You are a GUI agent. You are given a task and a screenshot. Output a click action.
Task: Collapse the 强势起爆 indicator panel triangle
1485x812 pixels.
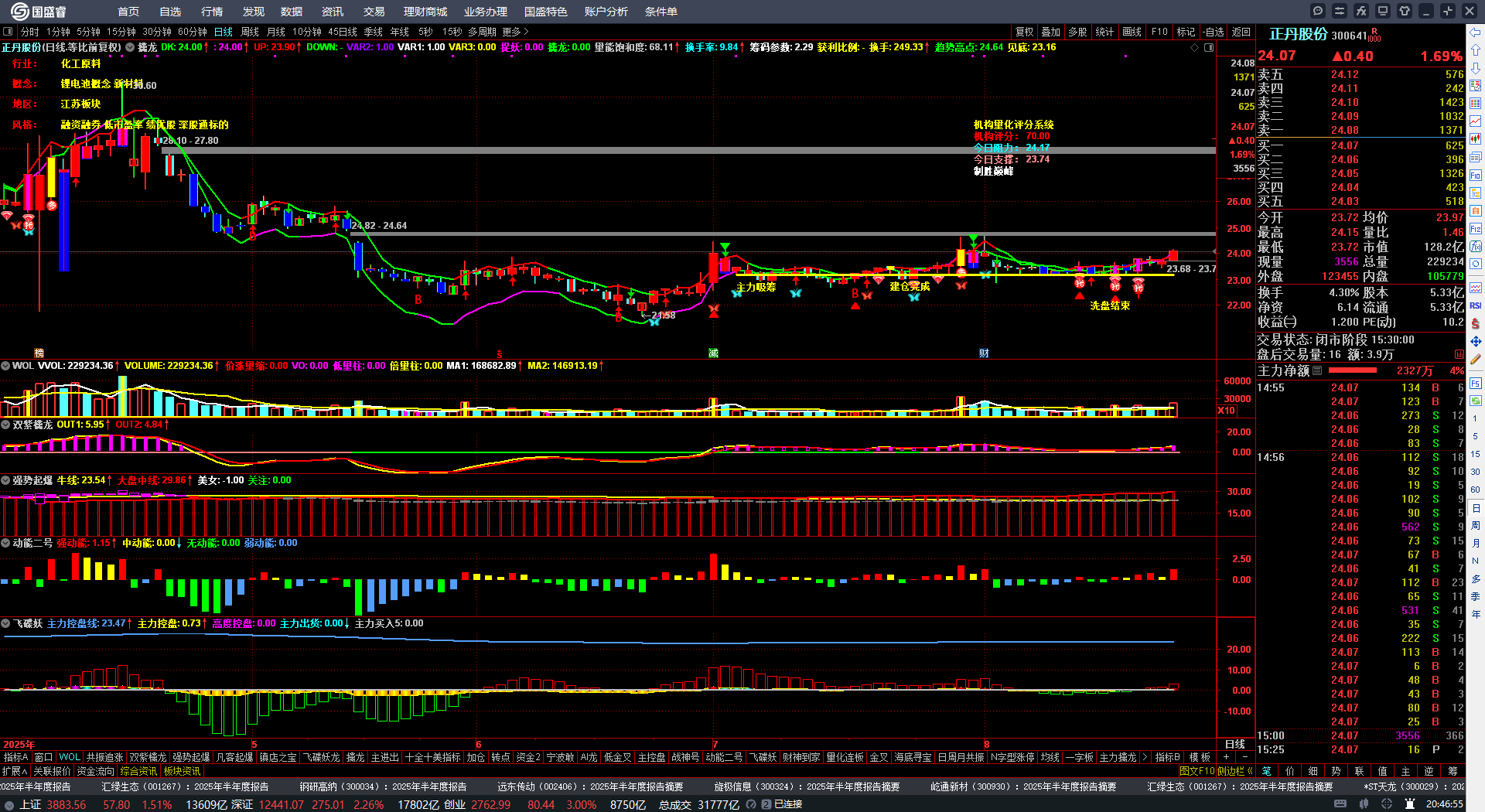(5, 480)
